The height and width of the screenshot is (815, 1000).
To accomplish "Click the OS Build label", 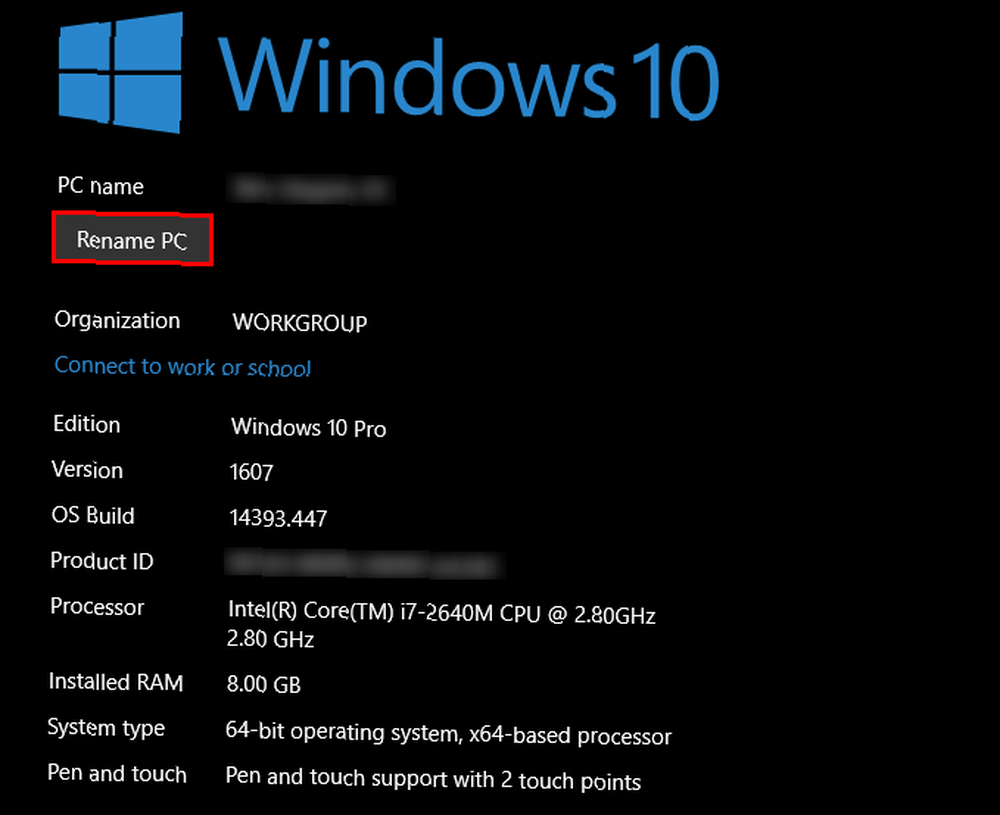I will (x=93, y=515).
